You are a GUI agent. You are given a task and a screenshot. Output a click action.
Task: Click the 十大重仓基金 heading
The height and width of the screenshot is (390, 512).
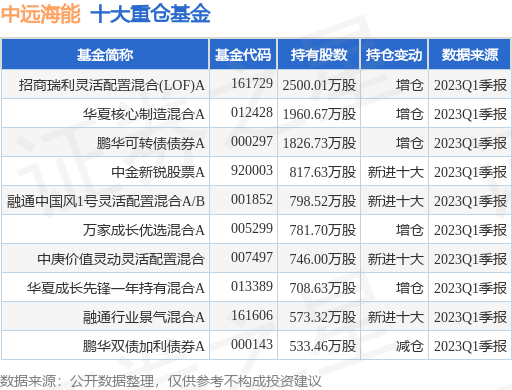pos(150,14)
